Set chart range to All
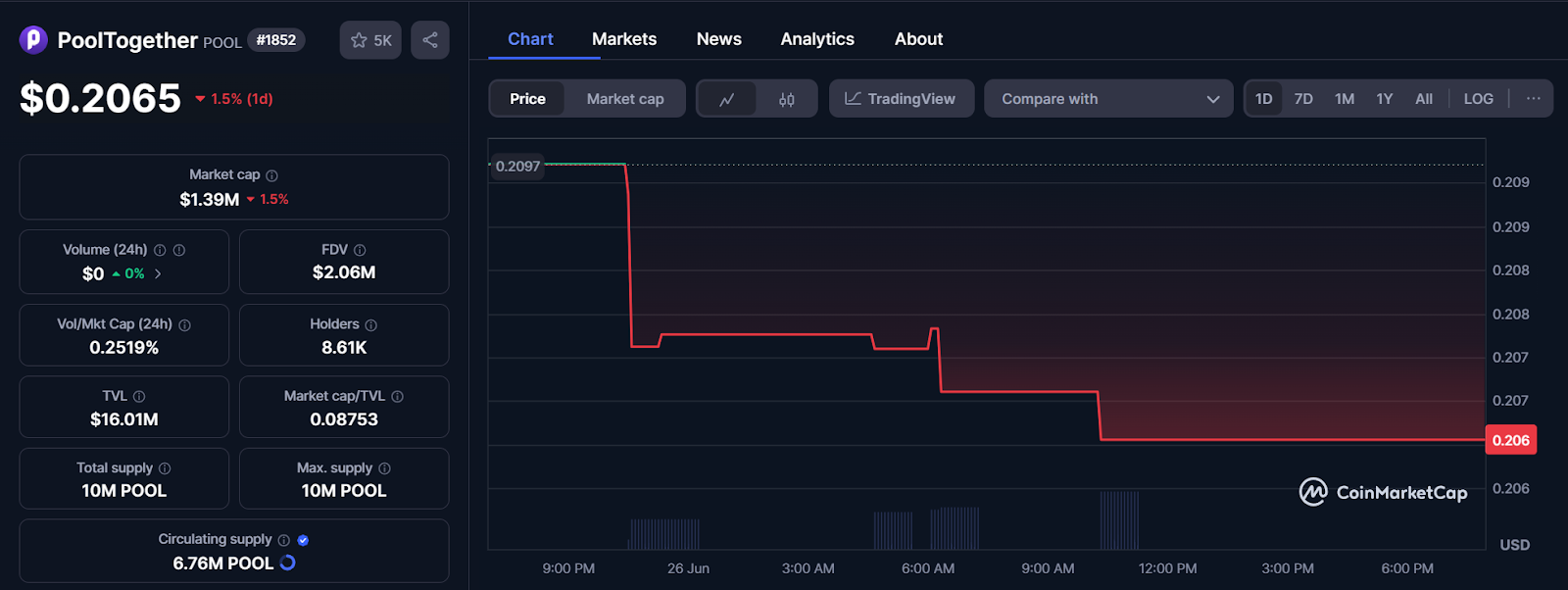Viewport: 1568px width, 590px height. pos(1424,99)
